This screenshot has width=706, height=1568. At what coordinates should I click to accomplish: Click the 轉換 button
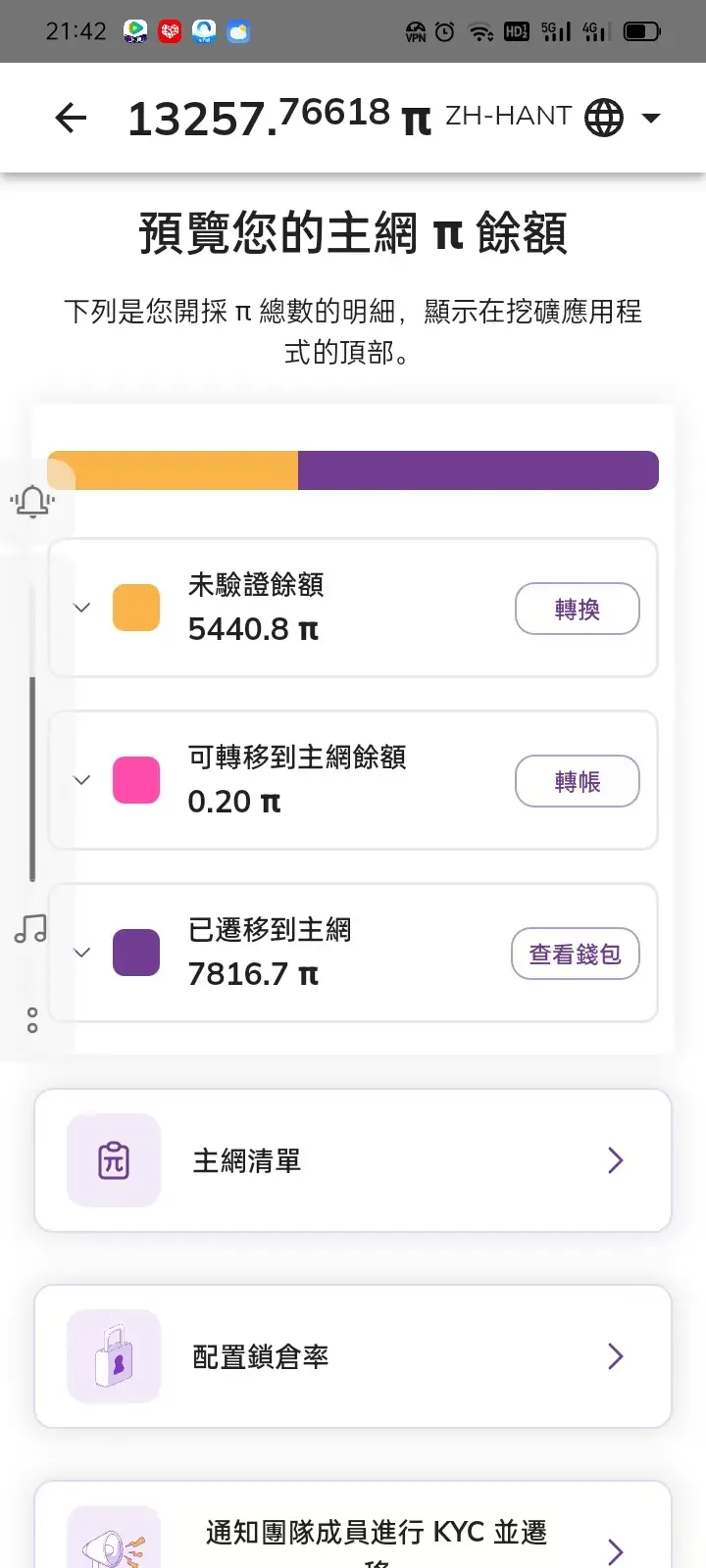(578, 609)
